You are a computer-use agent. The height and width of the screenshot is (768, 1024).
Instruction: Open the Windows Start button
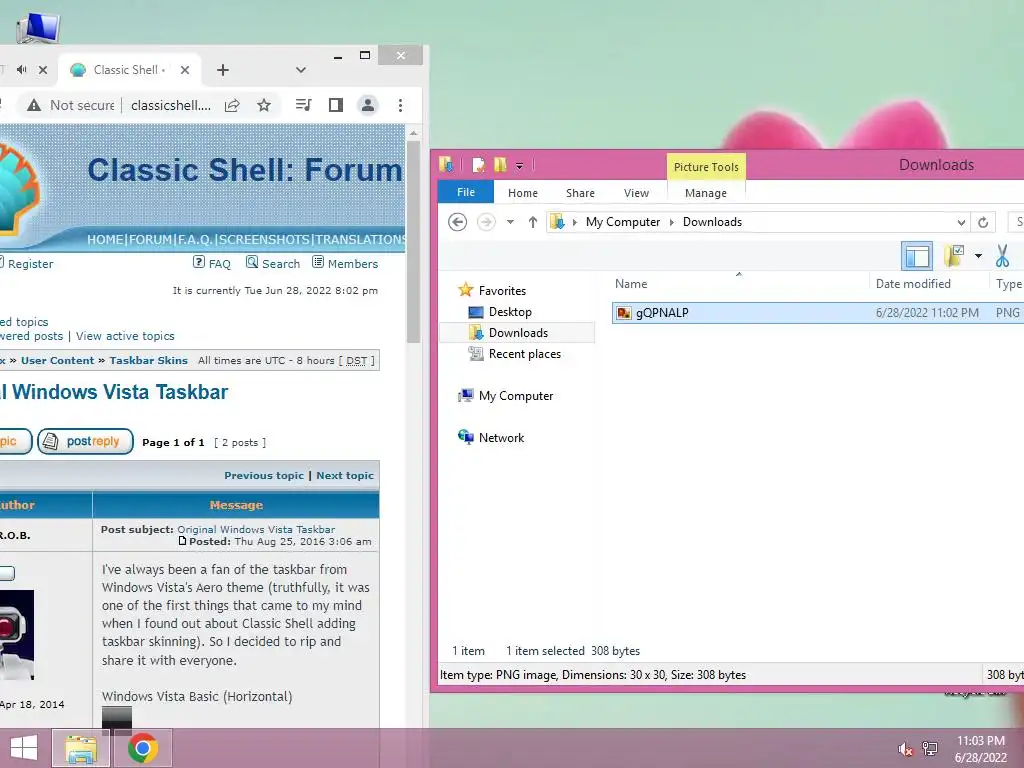click(x=24, y=748)
